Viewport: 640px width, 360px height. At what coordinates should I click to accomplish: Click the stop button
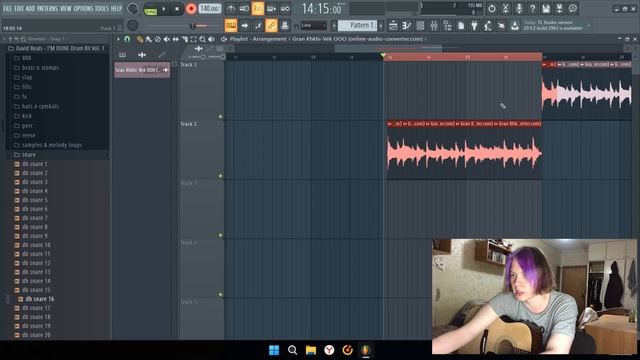point(177,9)
